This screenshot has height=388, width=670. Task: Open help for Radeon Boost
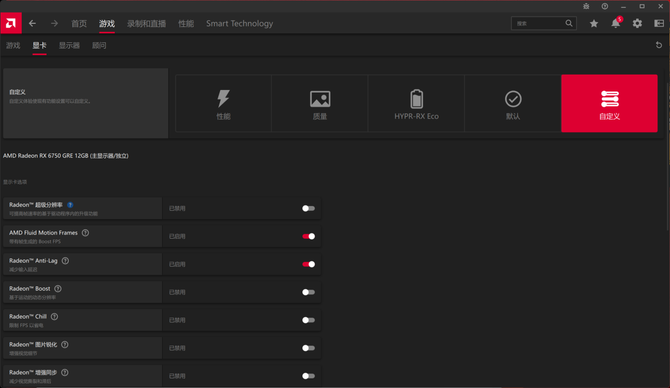(58, 289)
